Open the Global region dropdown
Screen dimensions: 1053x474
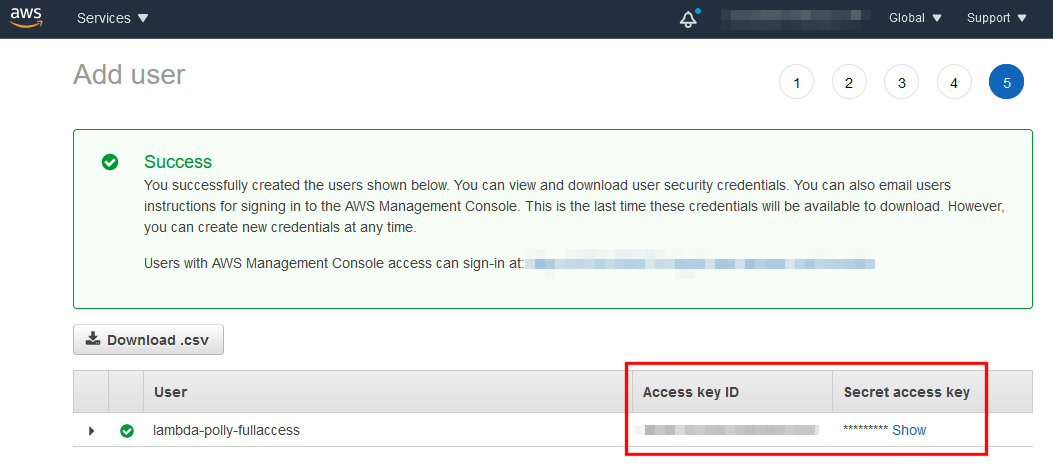tap(915, 18)
